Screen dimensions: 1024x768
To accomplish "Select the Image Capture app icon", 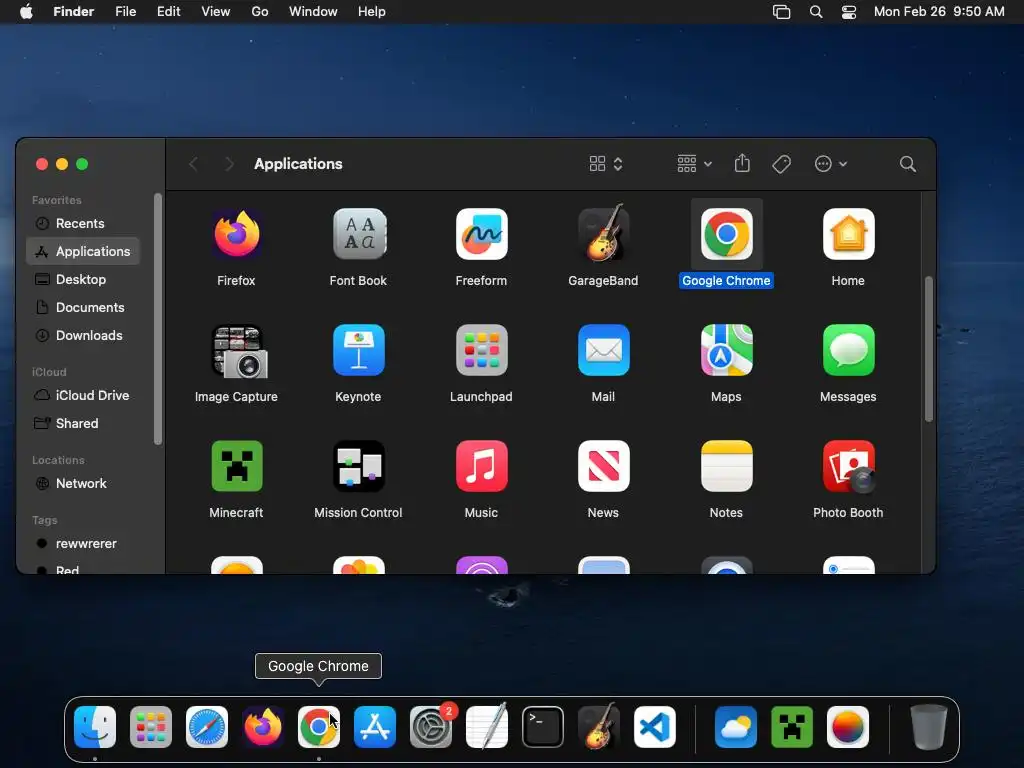I will tap(238, 351).
